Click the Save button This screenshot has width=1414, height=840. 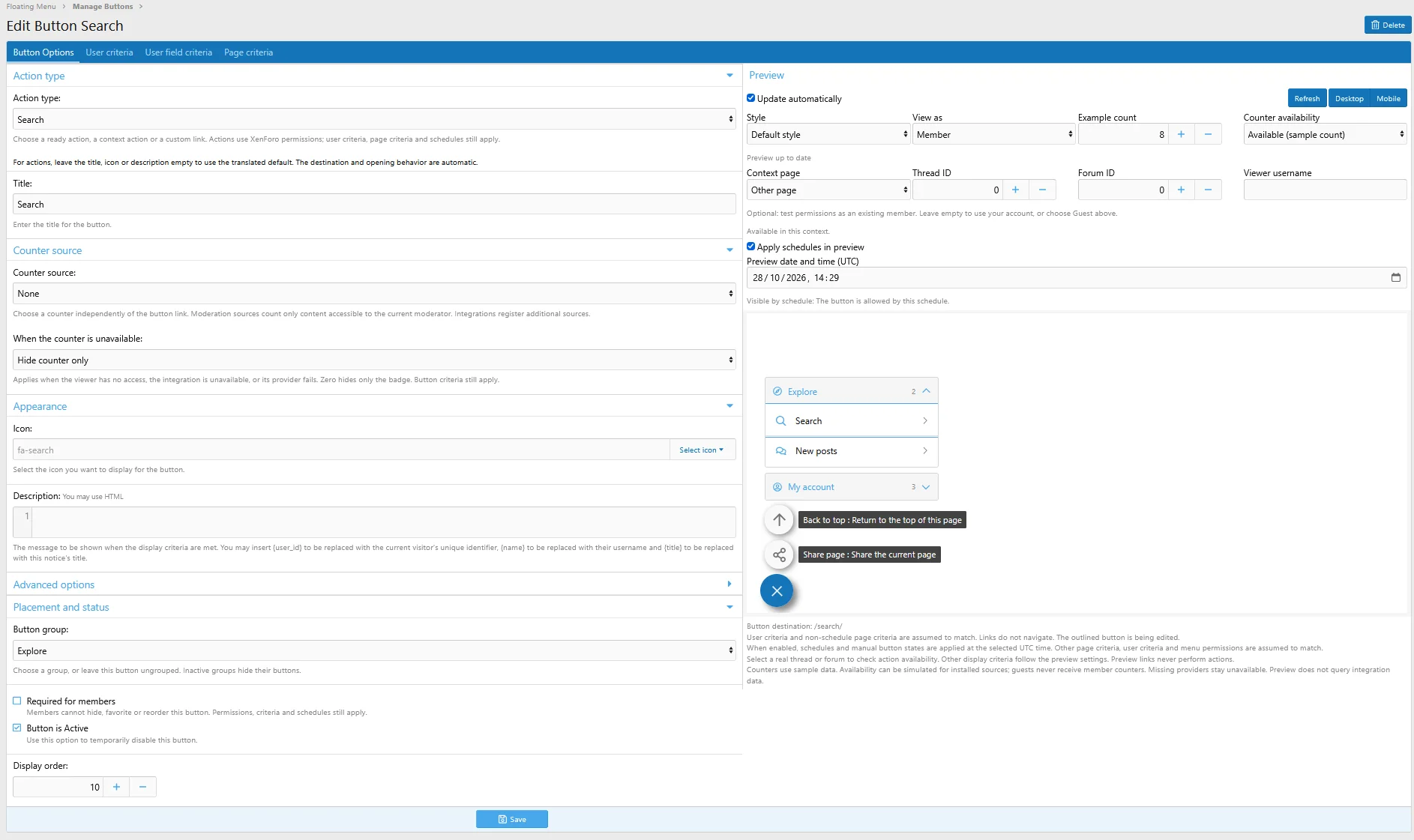(512, 819)
